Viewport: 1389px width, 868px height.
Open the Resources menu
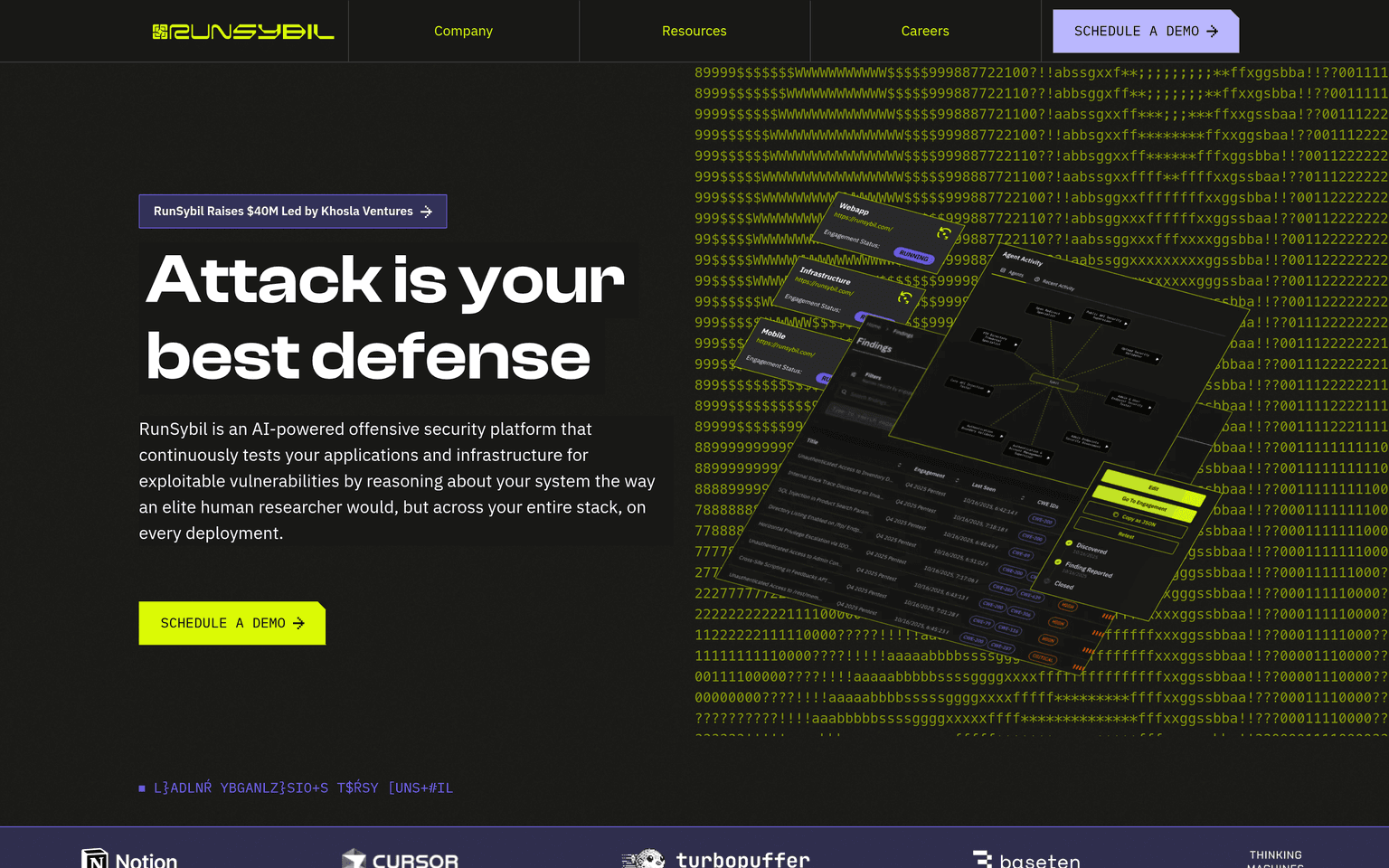(x=694, y=31)
